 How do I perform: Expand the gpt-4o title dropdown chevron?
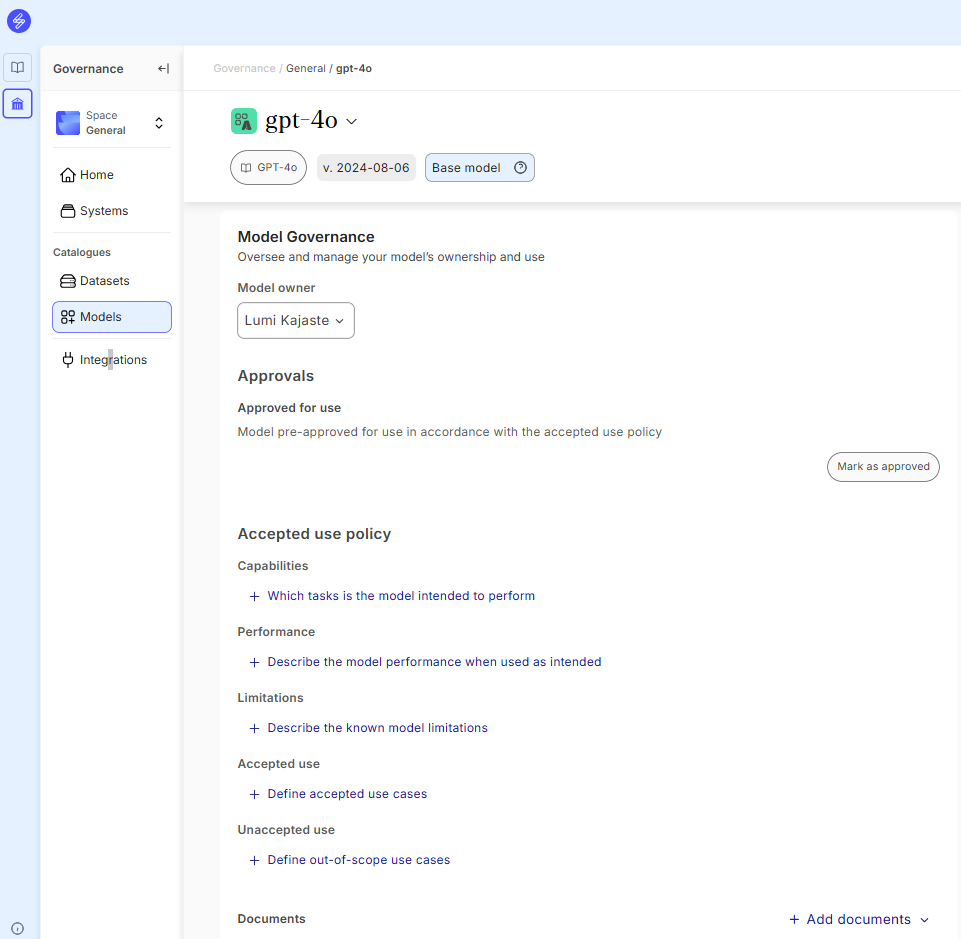pyautogui.click(x=351, y=122)
